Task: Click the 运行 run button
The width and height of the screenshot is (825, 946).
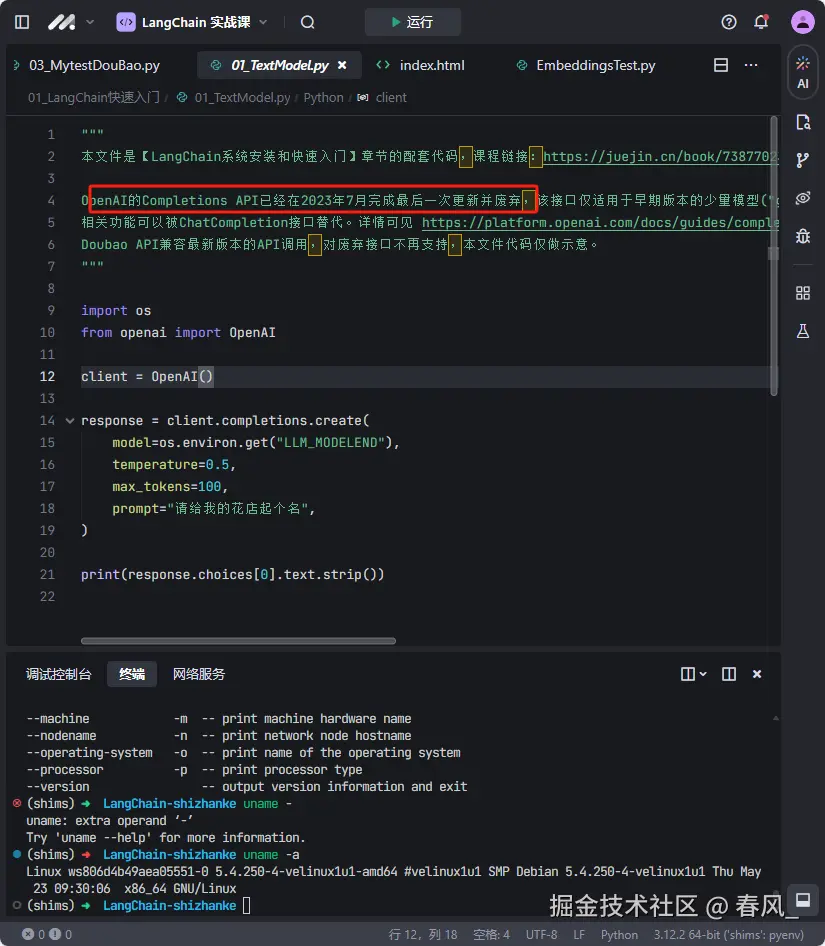Action: pyautogui.click(x=412, y=22)
